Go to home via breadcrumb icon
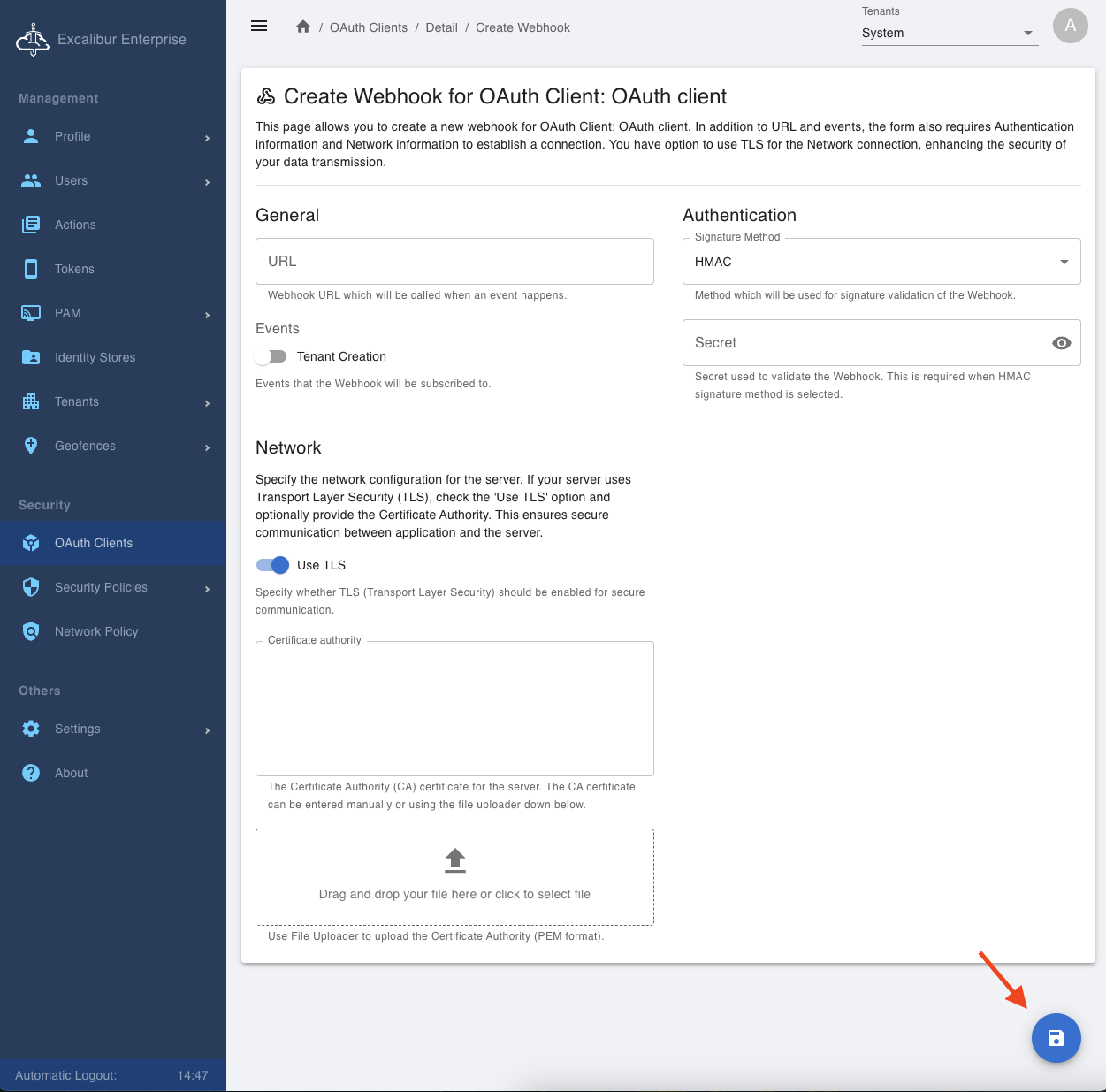The width and height of the screenshot is (1106, 1092). pyautogui.click(x=303, y=27)
